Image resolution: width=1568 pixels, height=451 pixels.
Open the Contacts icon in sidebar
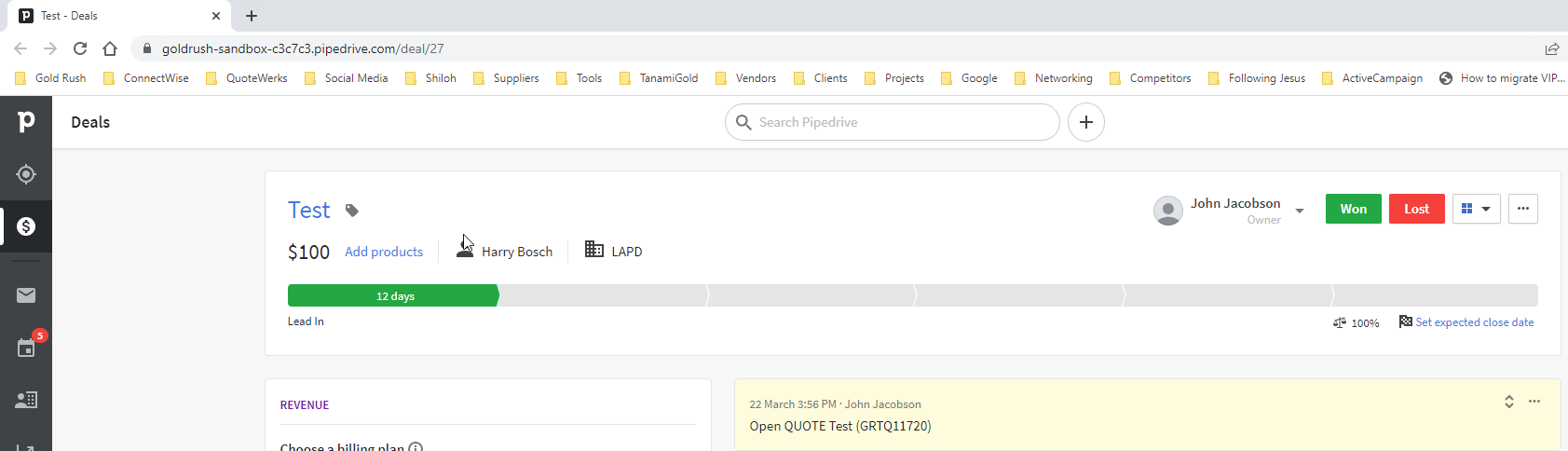click(x=26, y=400)
